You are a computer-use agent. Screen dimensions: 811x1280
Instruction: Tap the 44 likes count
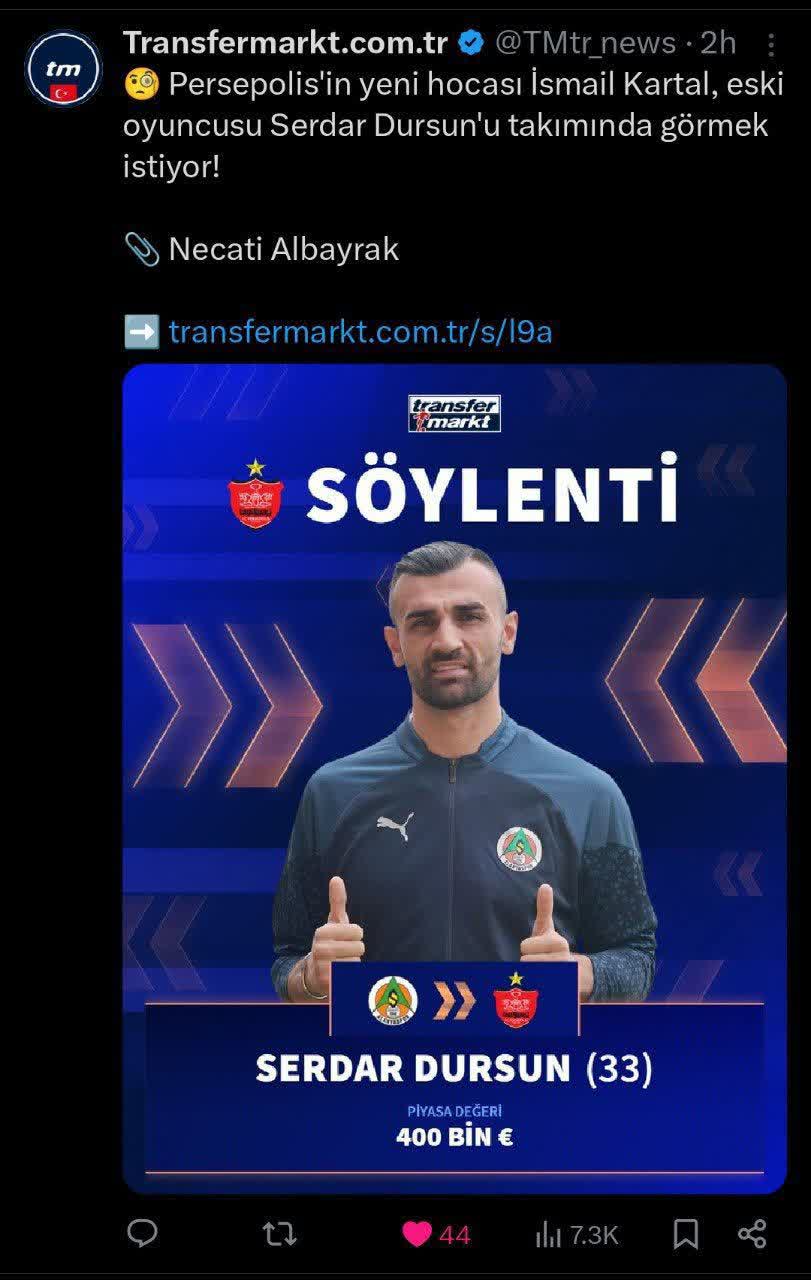pyautogui.click(x=454, y=1235)
